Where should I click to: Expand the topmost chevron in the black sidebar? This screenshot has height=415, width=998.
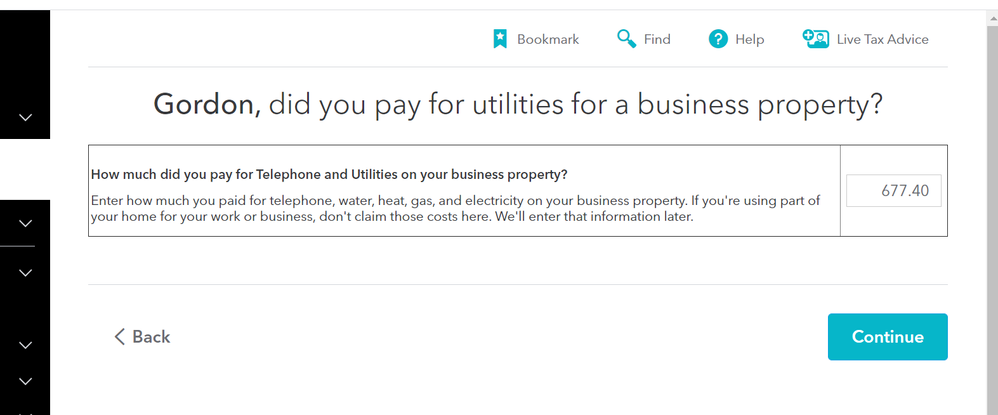click(x=25, y=118)
